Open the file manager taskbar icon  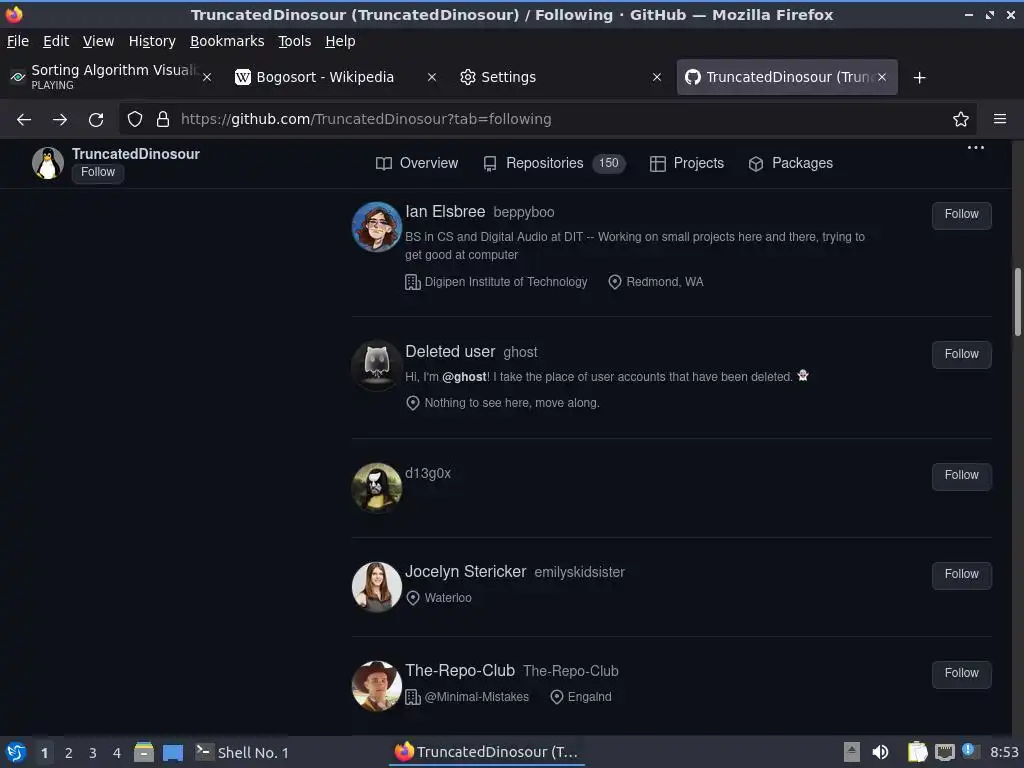144,752
